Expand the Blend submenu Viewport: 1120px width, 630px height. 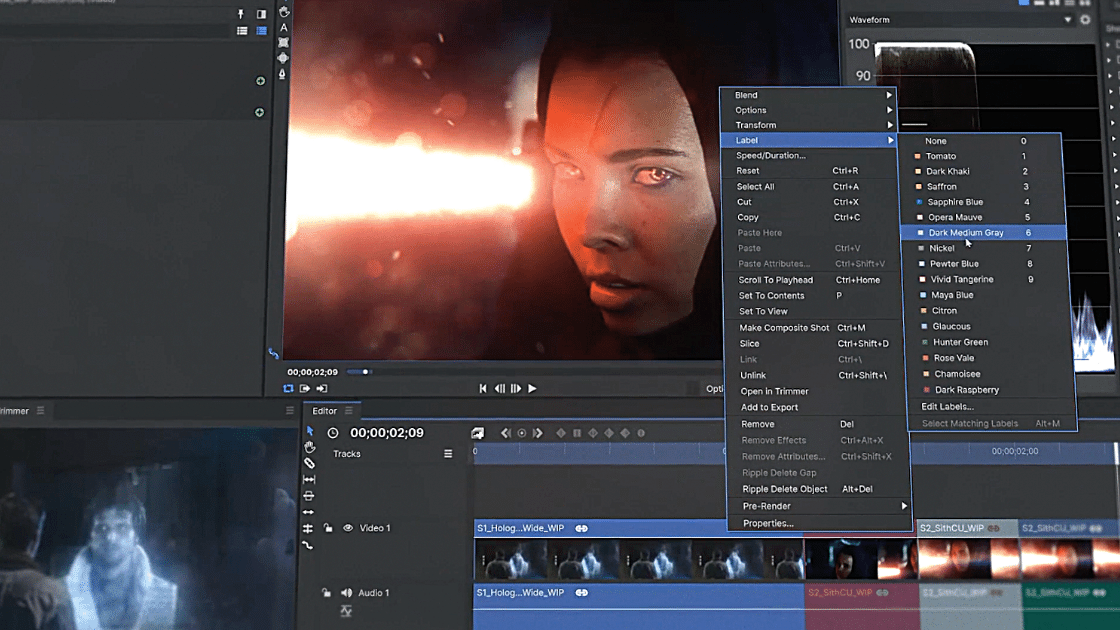click(809, 95)
